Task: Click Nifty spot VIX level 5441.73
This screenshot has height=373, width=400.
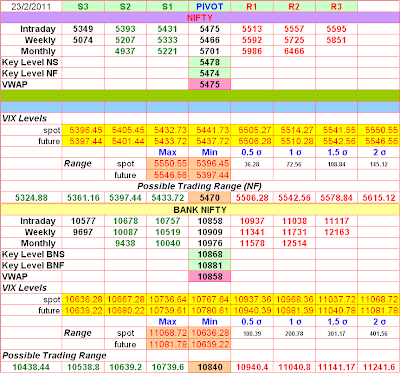Action: click(210, 130)
